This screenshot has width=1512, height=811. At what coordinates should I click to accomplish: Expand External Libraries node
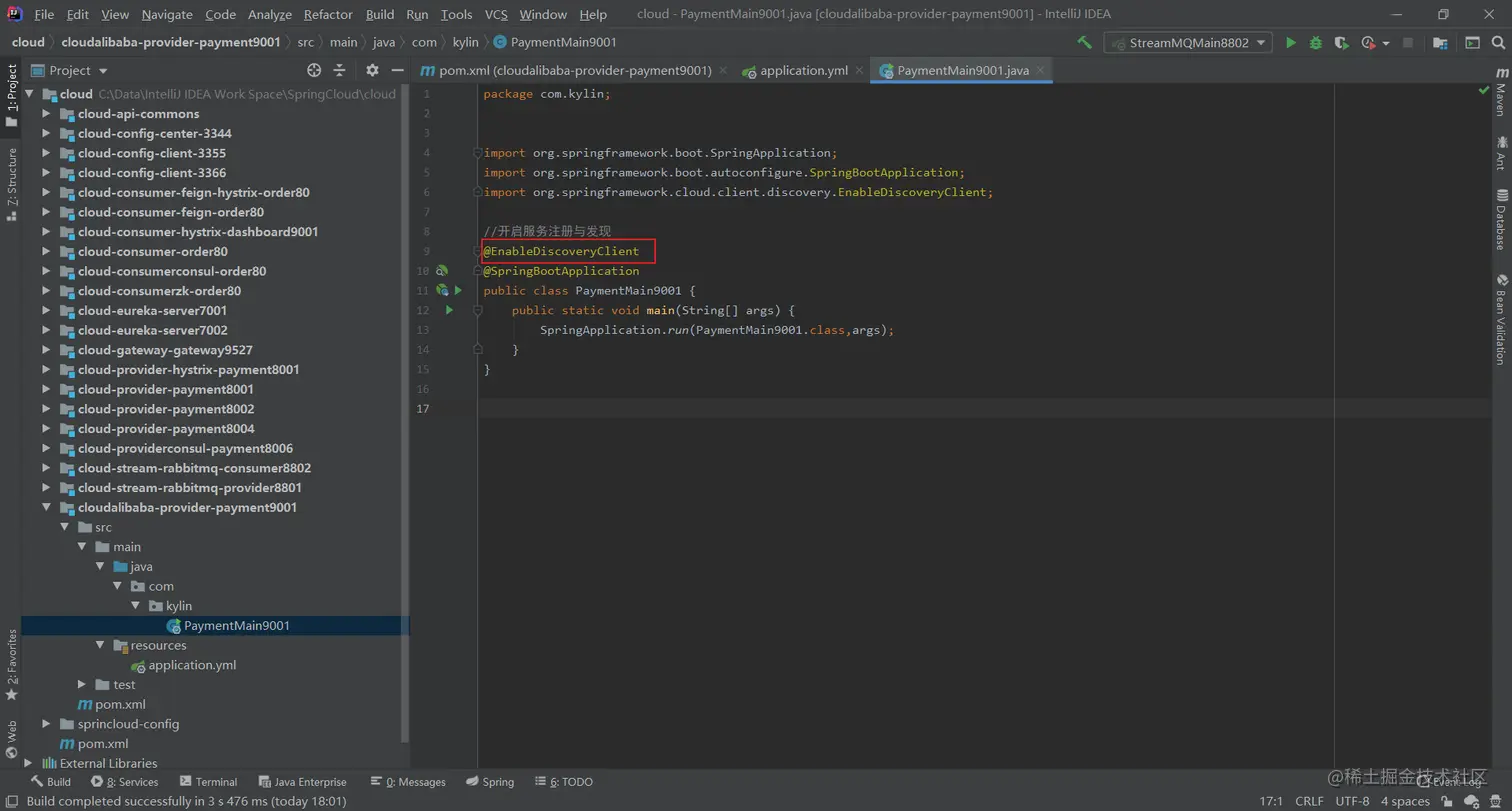point(28,763)
